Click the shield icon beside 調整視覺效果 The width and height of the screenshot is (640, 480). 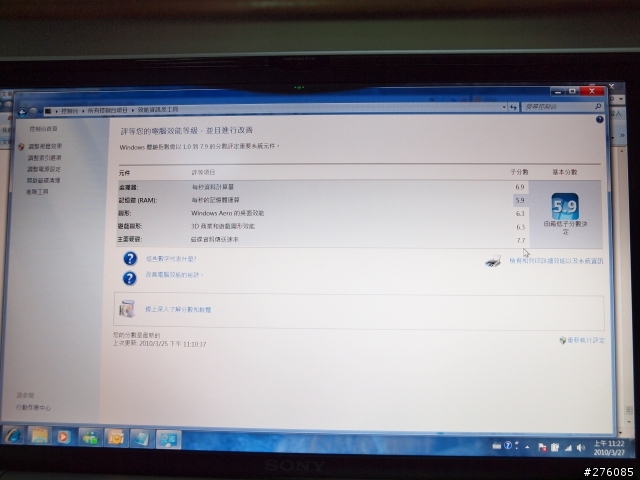[x=21, y=147]
